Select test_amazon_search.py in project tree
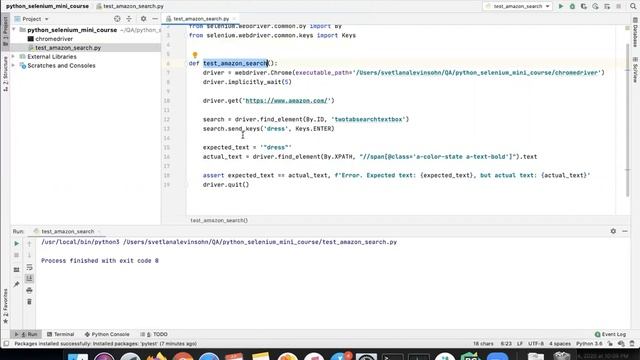 coord(68,48)
